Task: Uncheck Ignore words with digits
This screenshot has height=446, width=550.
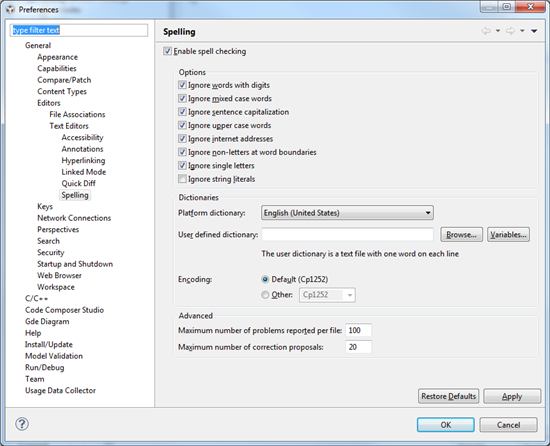Action: click(x=182, y=85)
